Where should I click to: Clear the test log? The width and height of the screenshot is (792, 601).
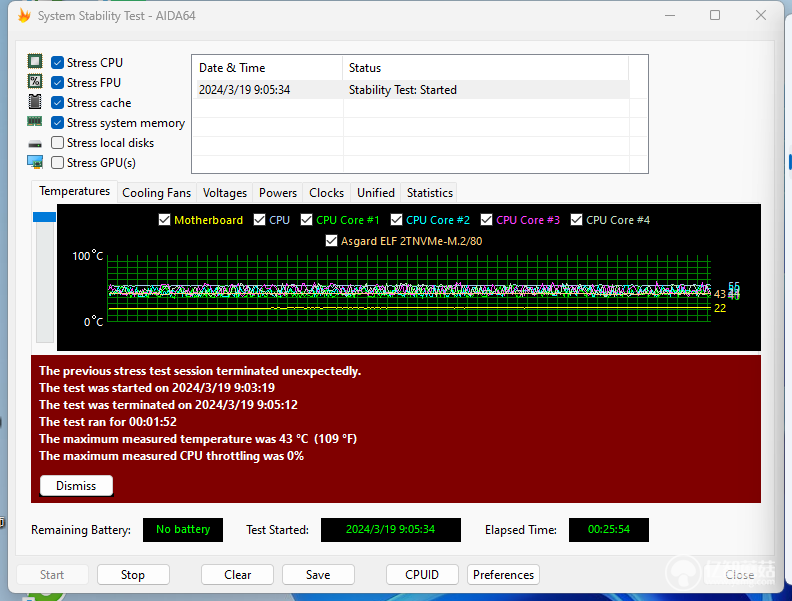tap(237, 575)
